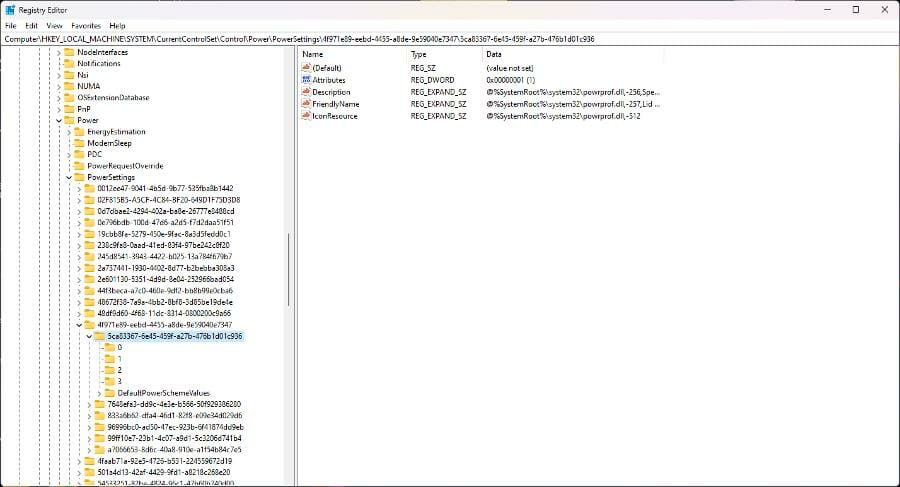
Task: Collapse the selected 5ca83367-6e45-459f key
Action: coord(89,336)
